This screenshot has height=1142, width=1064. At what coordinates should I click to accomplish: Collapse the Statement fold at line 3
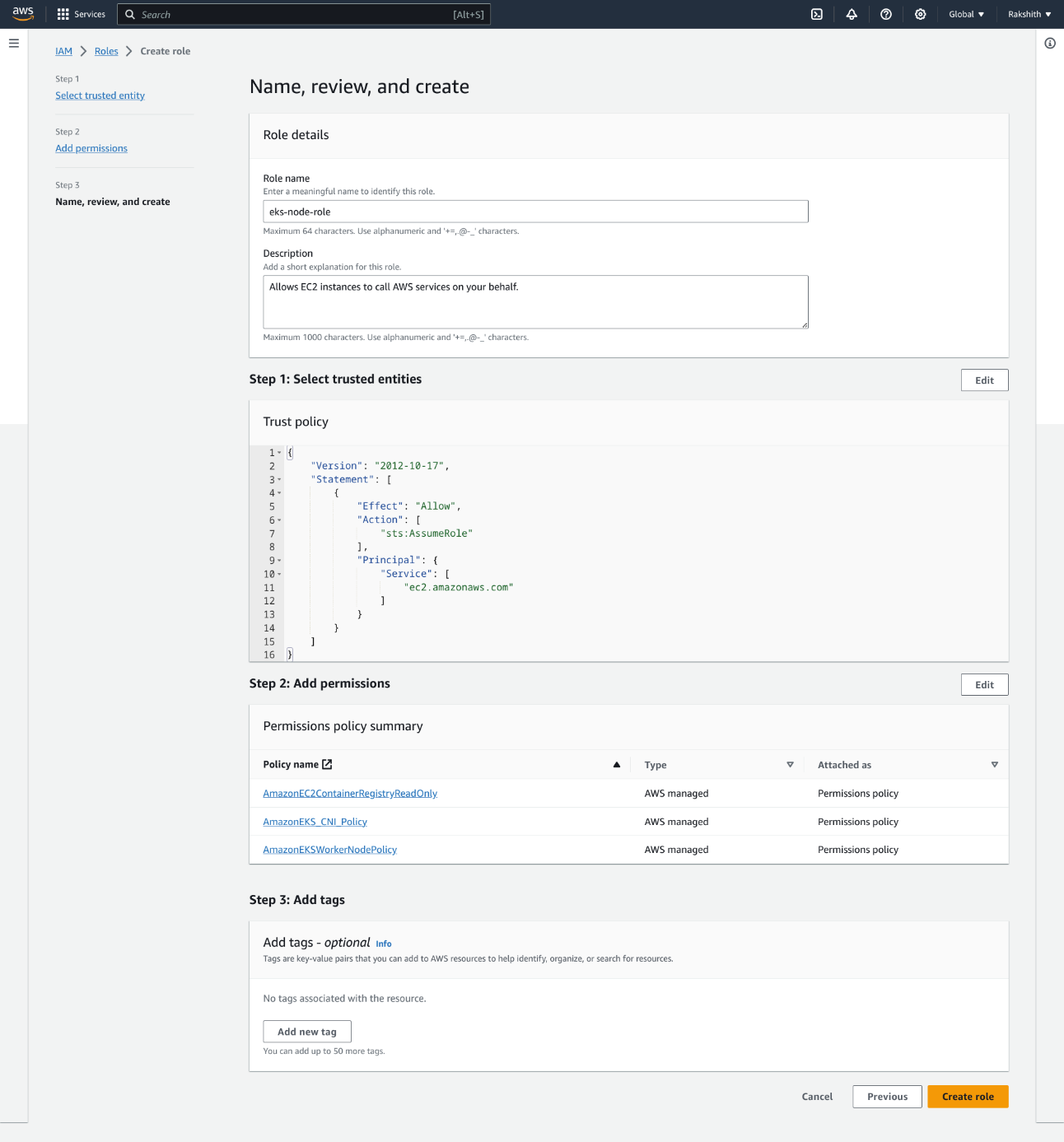(279, 479)
